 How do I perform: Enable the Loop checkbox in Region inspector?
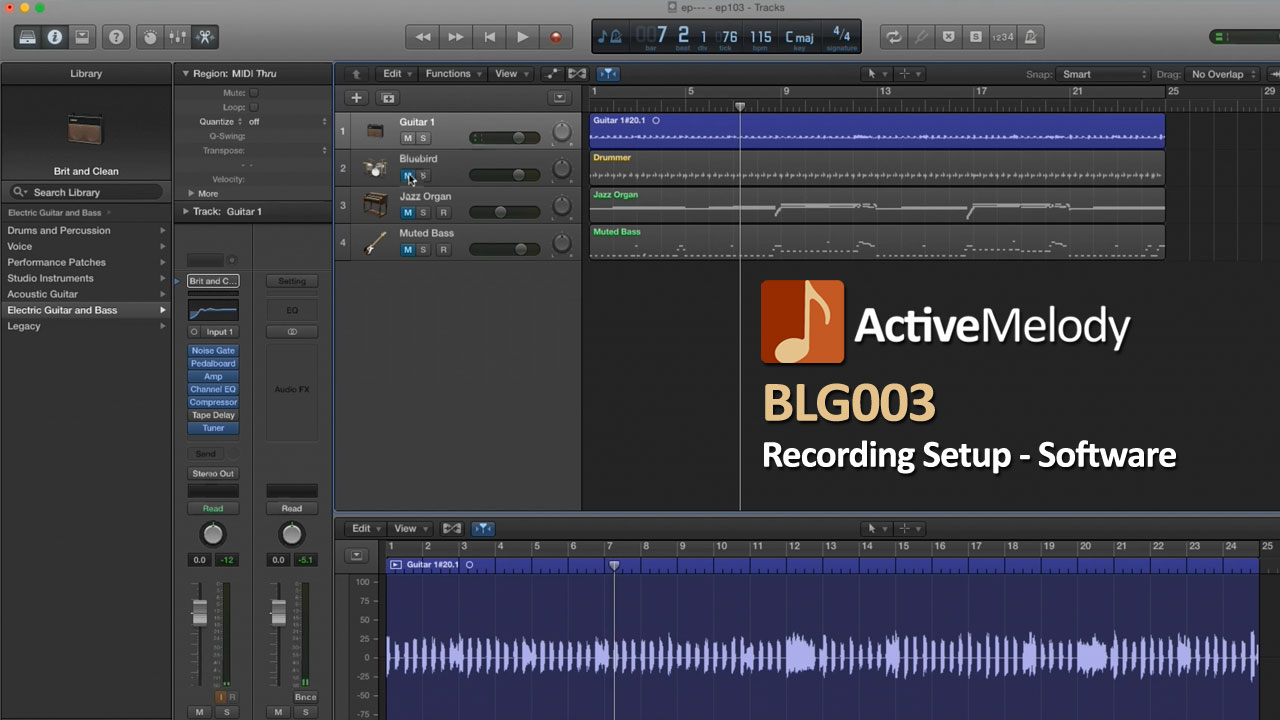[x=254, y=107]
